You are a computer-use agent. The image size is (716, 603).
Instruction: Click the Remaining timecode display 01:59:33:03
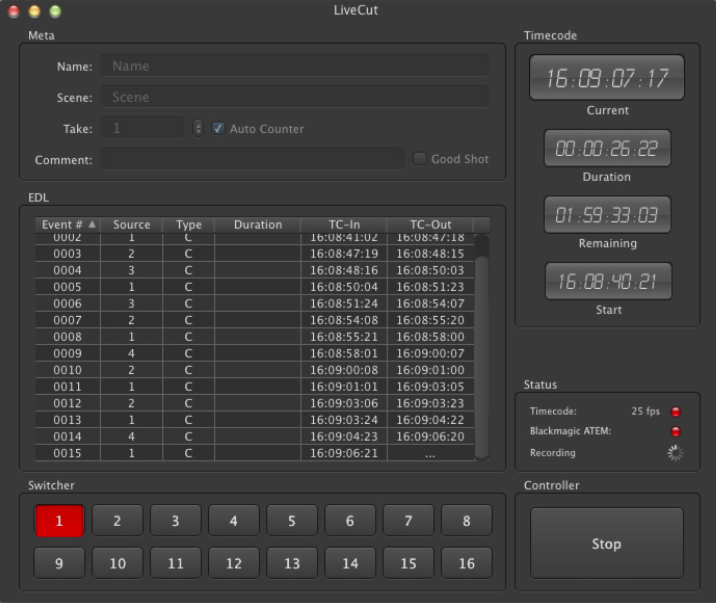(607, 215)
